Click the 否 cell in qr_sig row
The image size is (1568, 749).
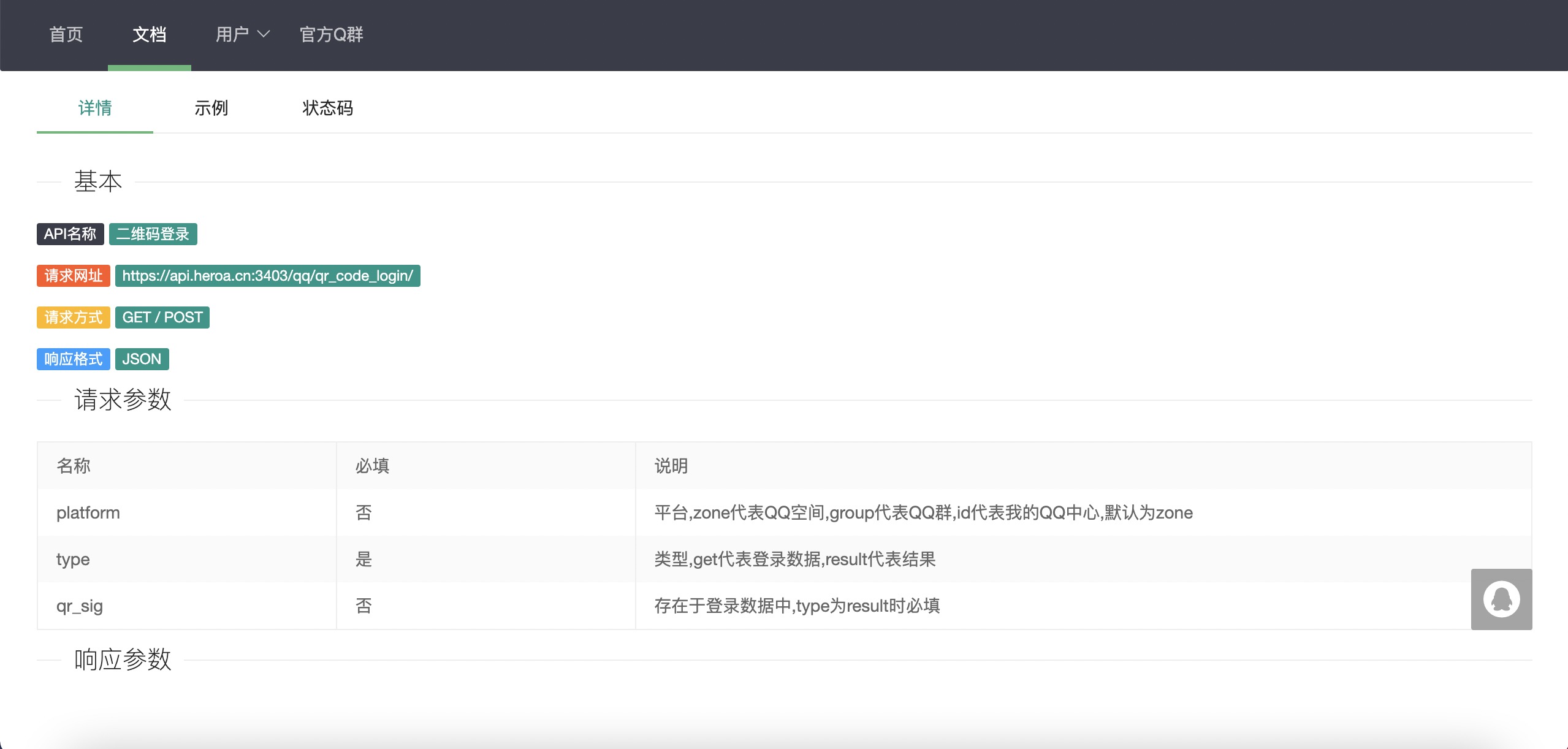click(486, 606)
